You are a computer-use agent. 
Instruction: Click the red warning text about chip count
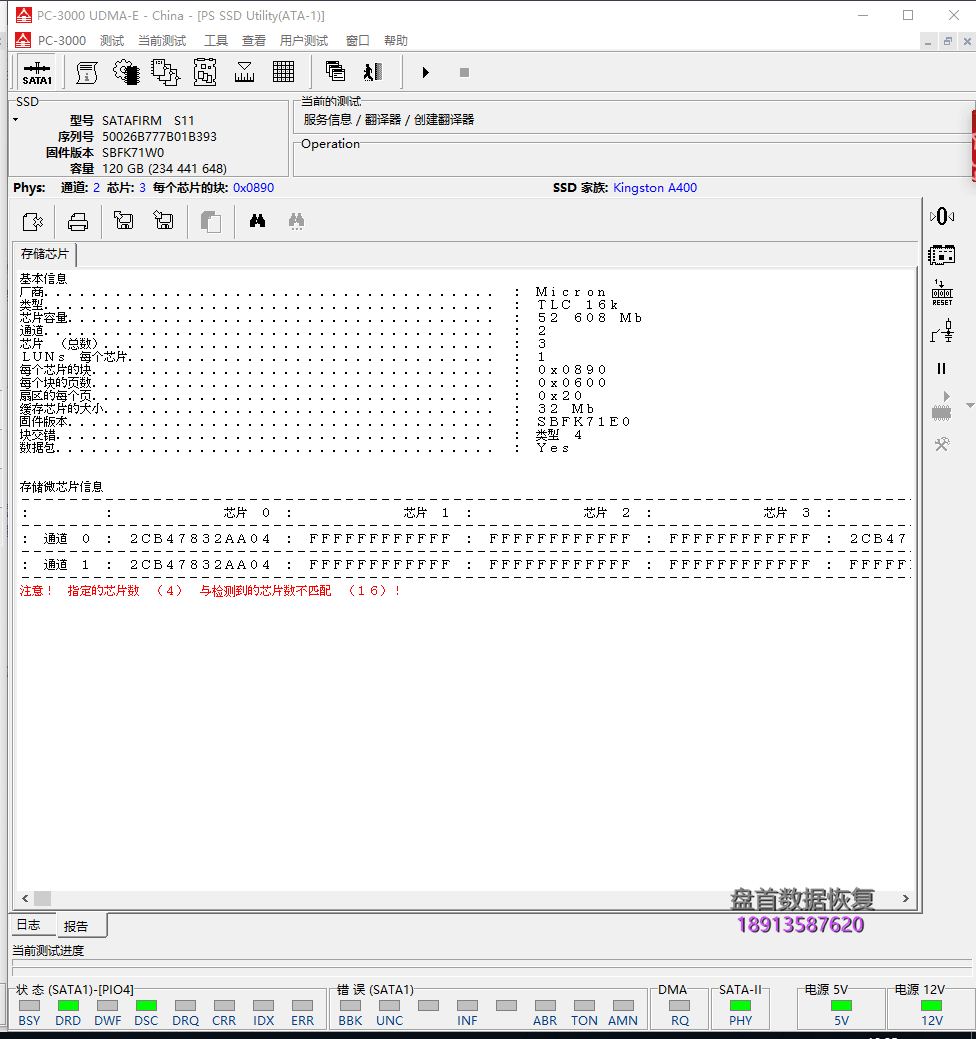click(x=210, y=590)
